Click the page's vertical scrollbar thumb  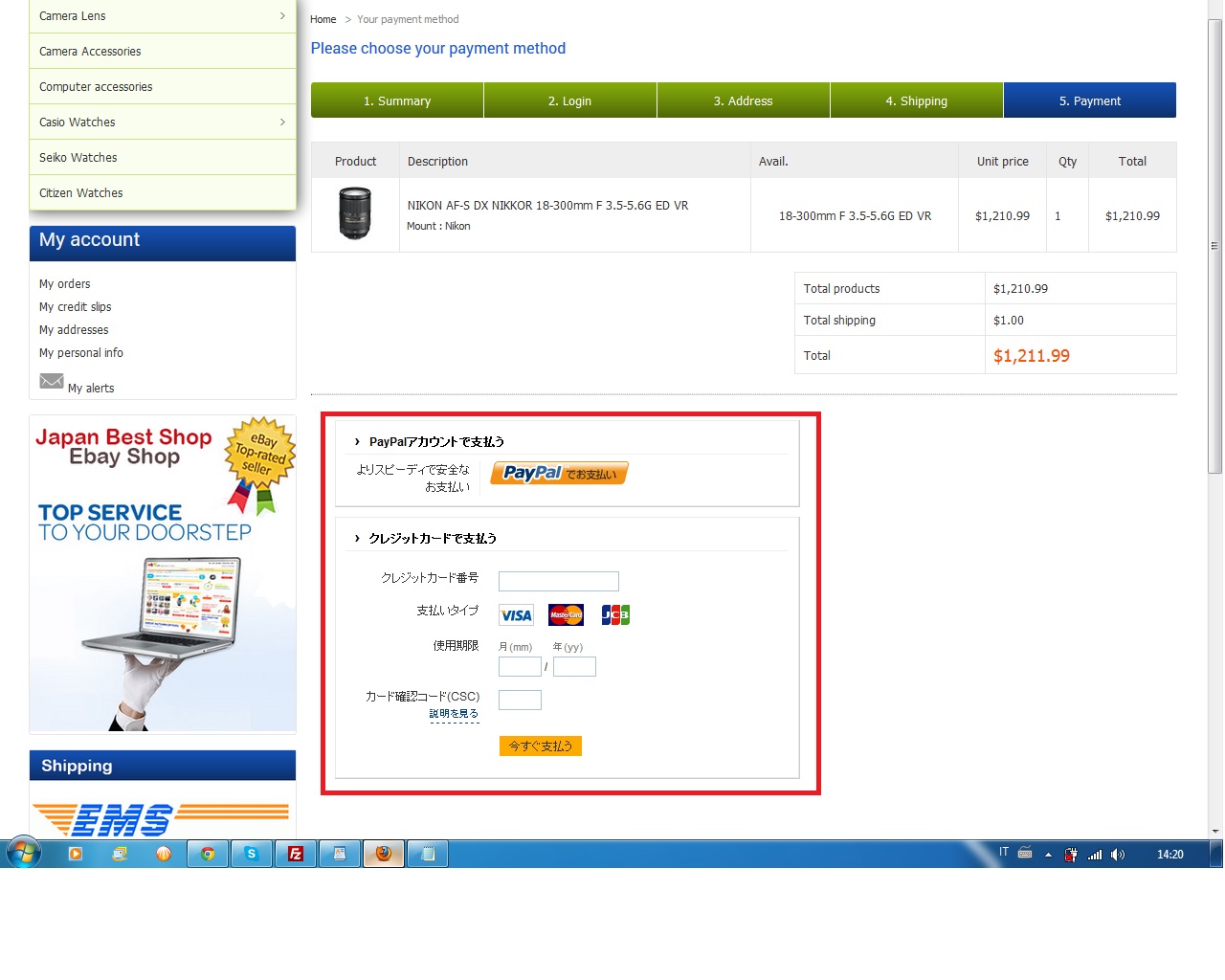click(1215, 246)
